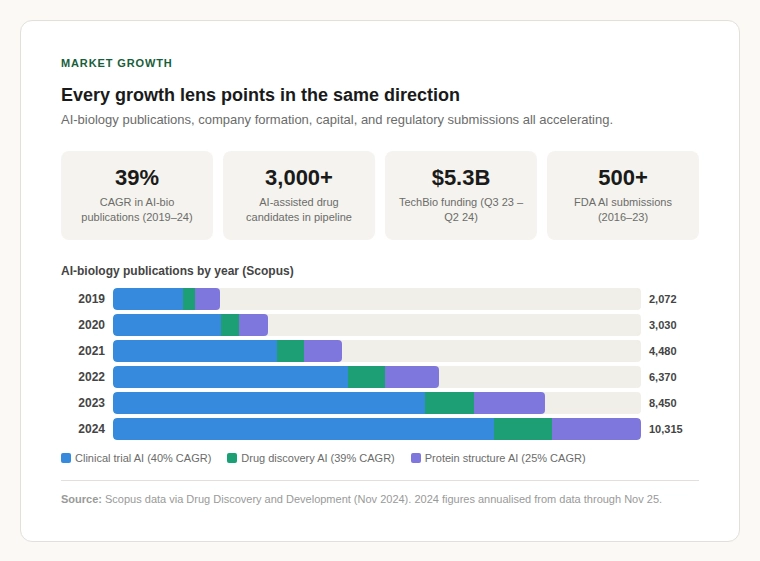
Task: Select the purple segment of the 2023 bar
Action: 509,403
